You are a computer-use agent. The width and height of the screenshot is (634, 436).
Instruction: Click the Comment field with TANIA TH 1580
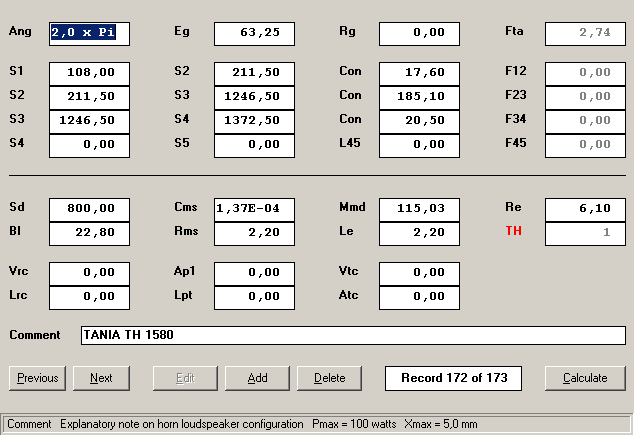pos(353,335)
